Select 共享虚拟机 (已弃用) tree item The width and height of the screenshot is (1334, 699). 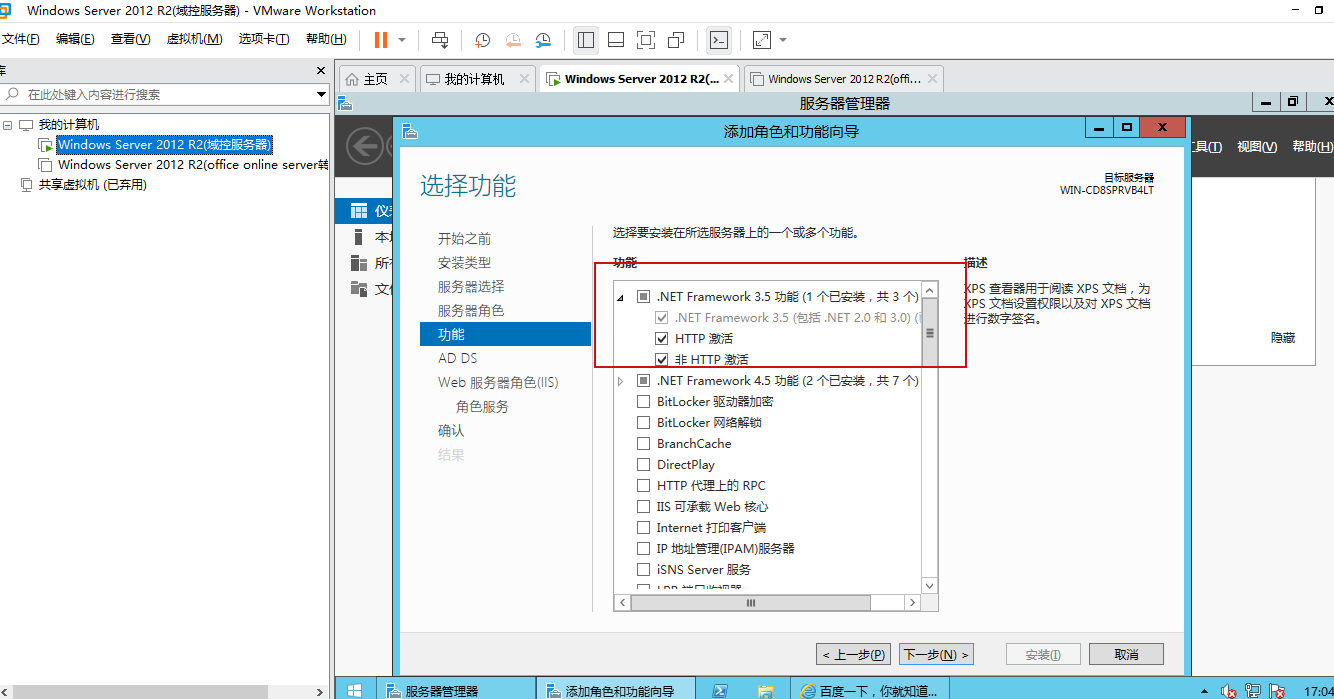tap(92, 185)
